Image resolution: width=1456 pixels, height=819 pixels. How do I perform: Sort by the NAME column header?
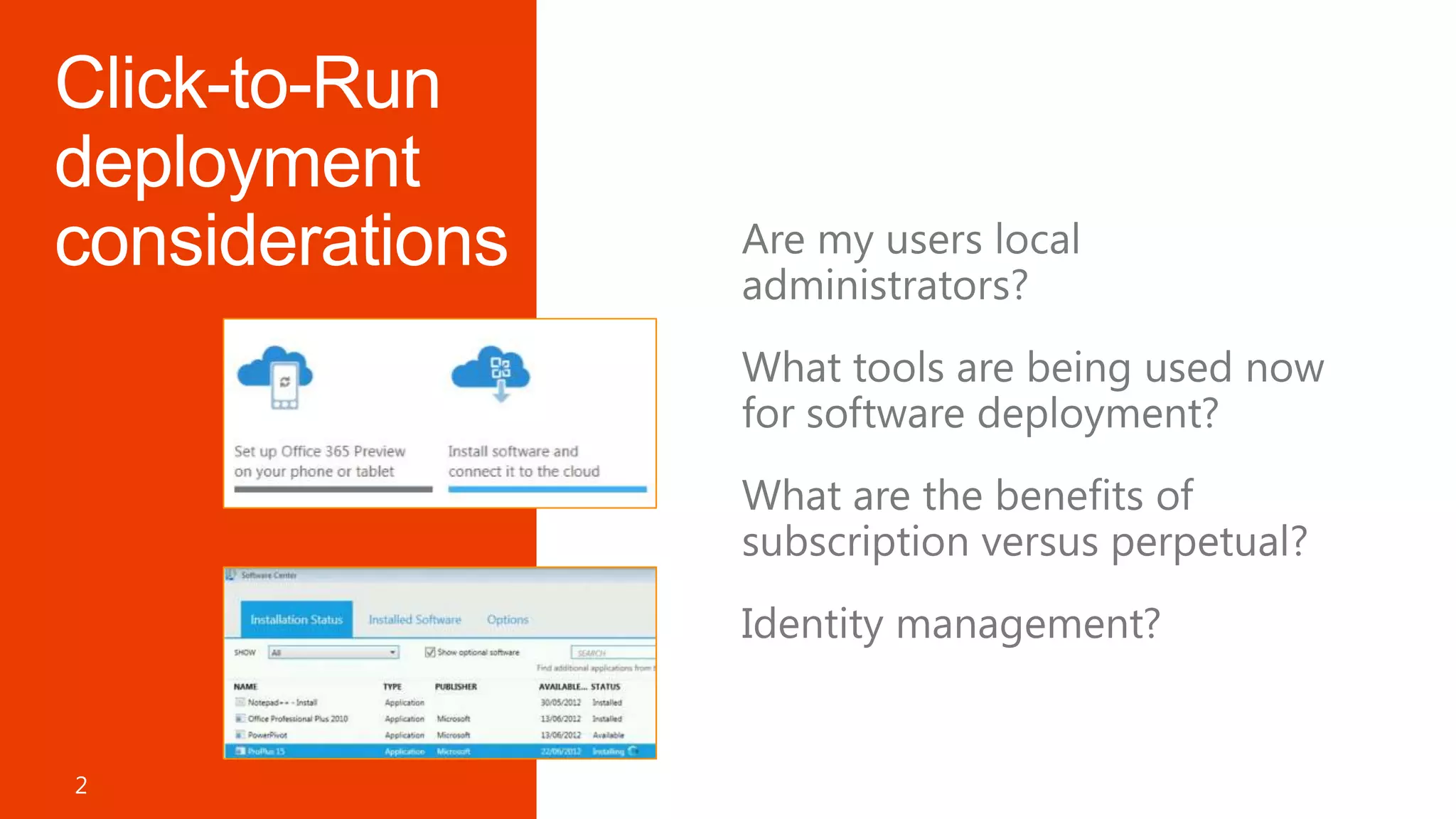click(x=246, y=687)
